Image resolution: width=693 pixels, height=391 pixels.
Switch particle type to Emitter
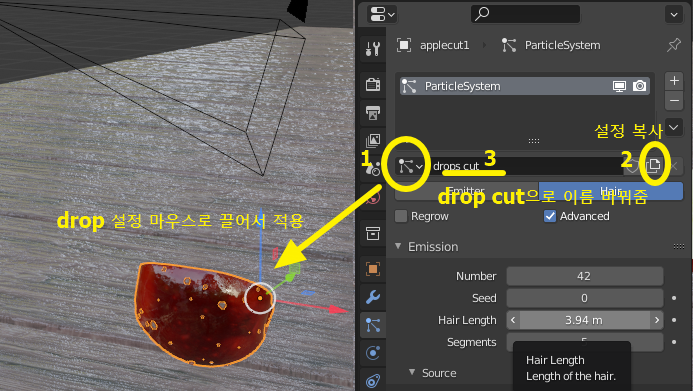pyautogui.click(x=466, y=191)
